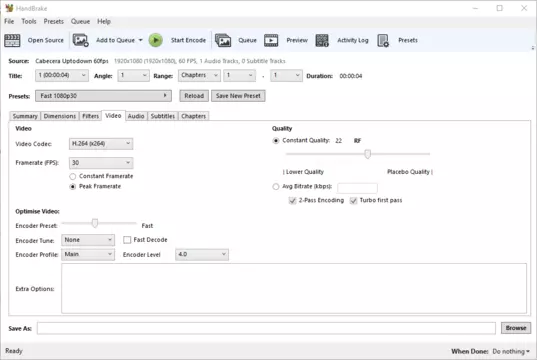Viewport: 537px width, 360px height.
Task: Click the Save As path field
Action: pyautogui.click(x=266, y=328)
